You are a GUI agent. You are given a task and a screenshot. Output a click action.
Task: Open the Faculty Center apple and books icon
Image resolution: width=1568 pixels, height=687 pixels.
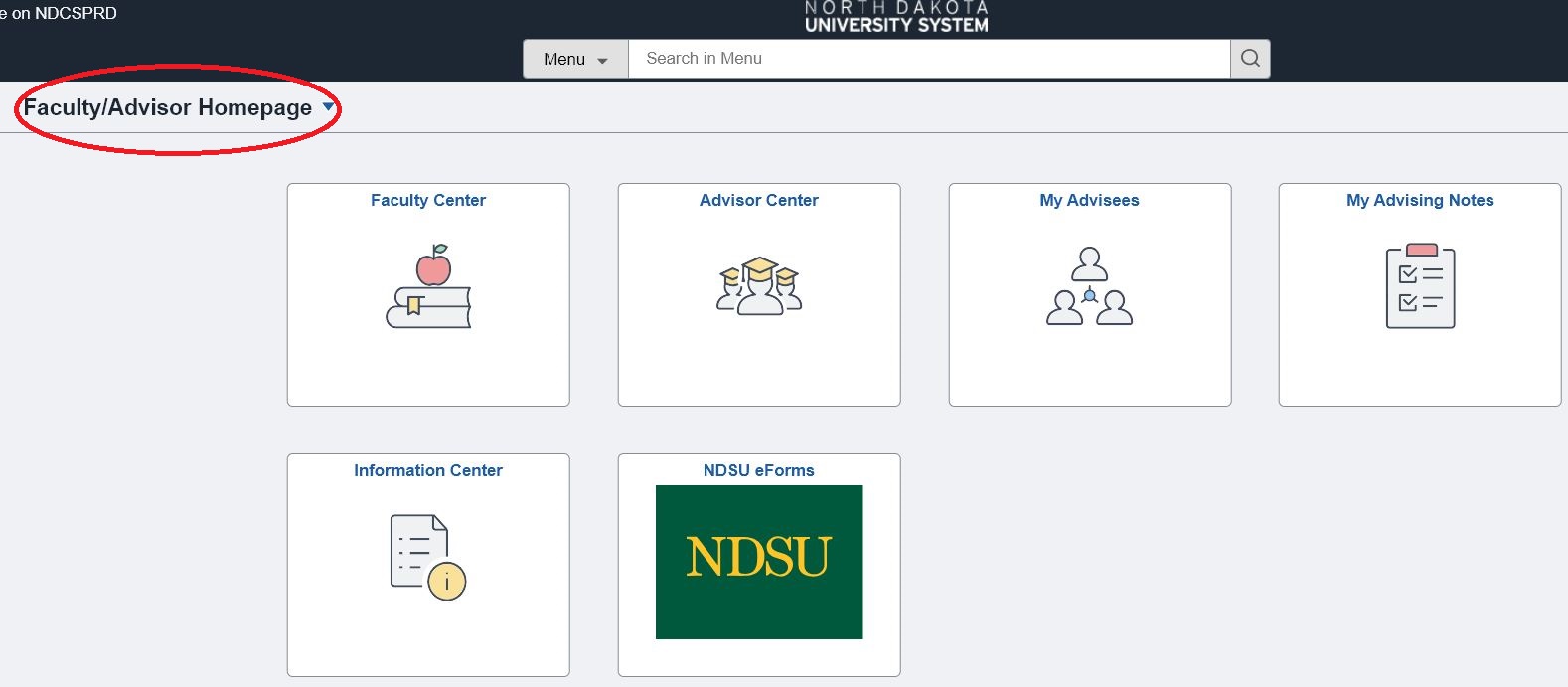tap(428, 286)
